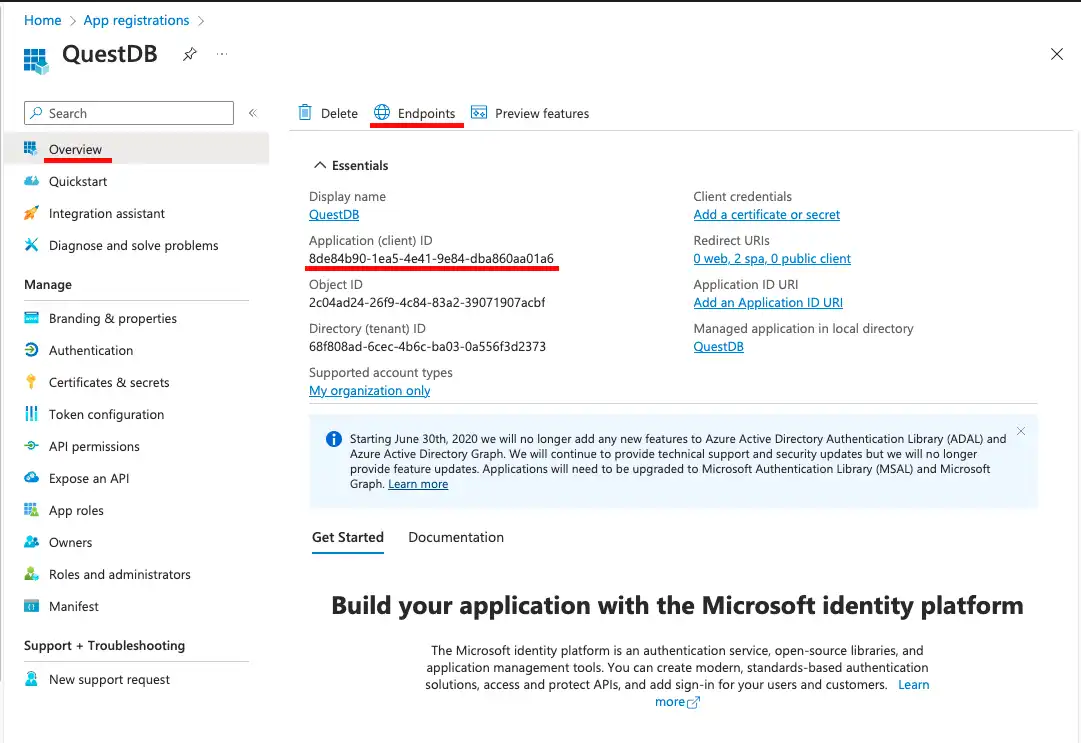Click the Delete trash icon
This screenshot has height=743, width=1081.
tap(305, 113)
